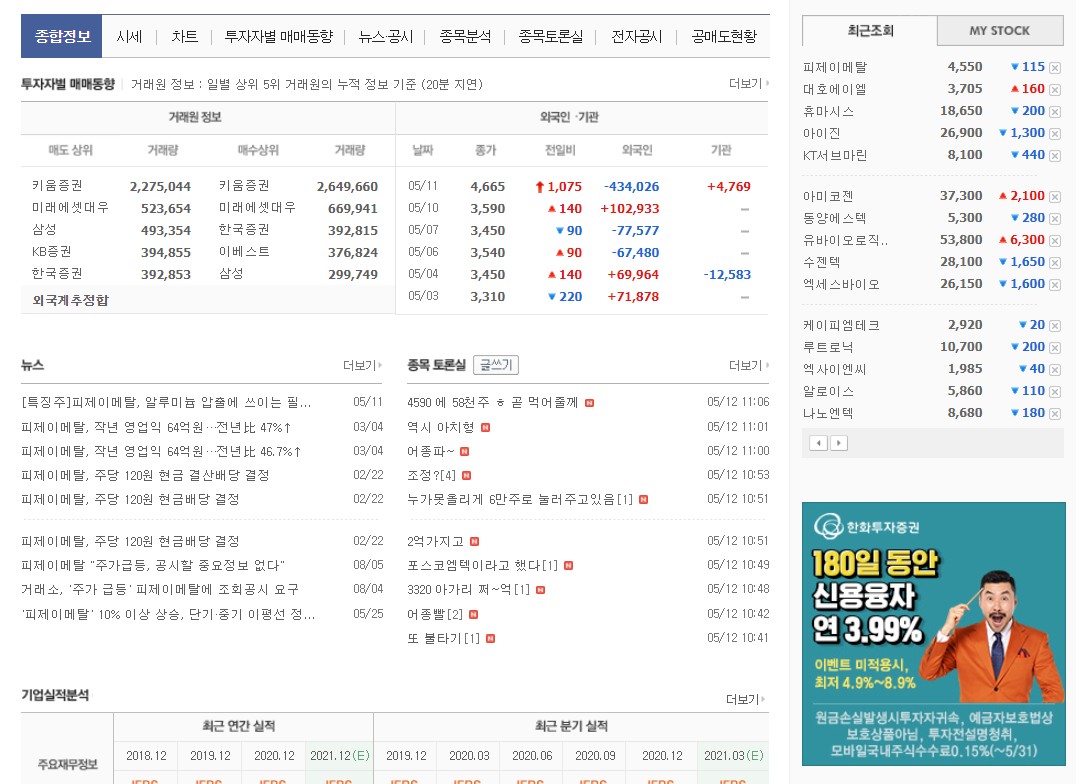This screenshot has height=784, width=1091.
Task: Open new-post icon beside 또 불타기[1]
Action: click(491, 639)
